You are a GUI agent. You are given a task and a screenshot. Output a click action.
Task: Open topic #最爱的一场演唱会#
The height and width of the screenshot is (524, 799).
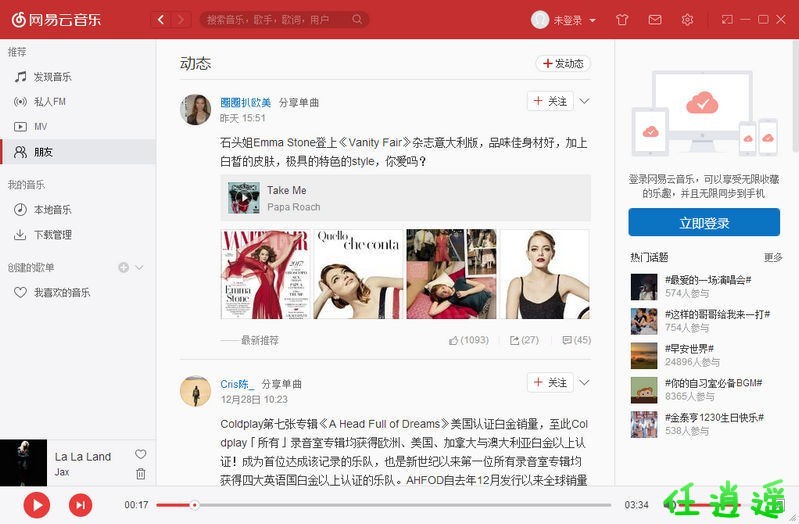708,280
